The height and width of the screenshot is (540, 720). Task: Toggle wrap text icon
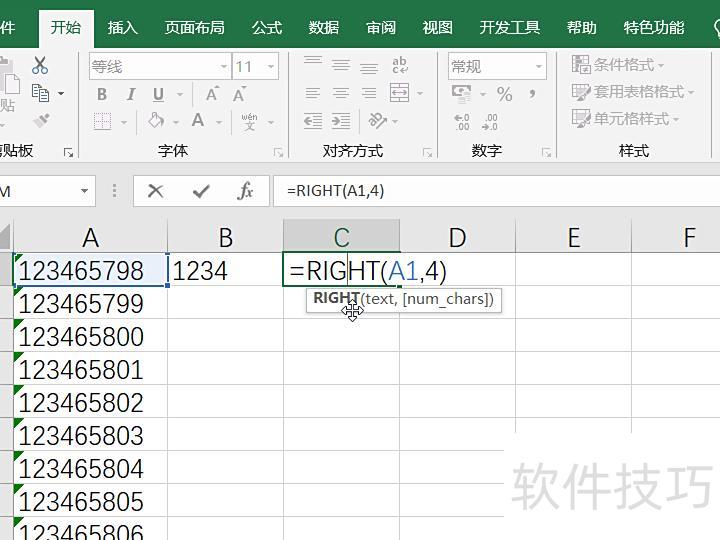[400, 65]
